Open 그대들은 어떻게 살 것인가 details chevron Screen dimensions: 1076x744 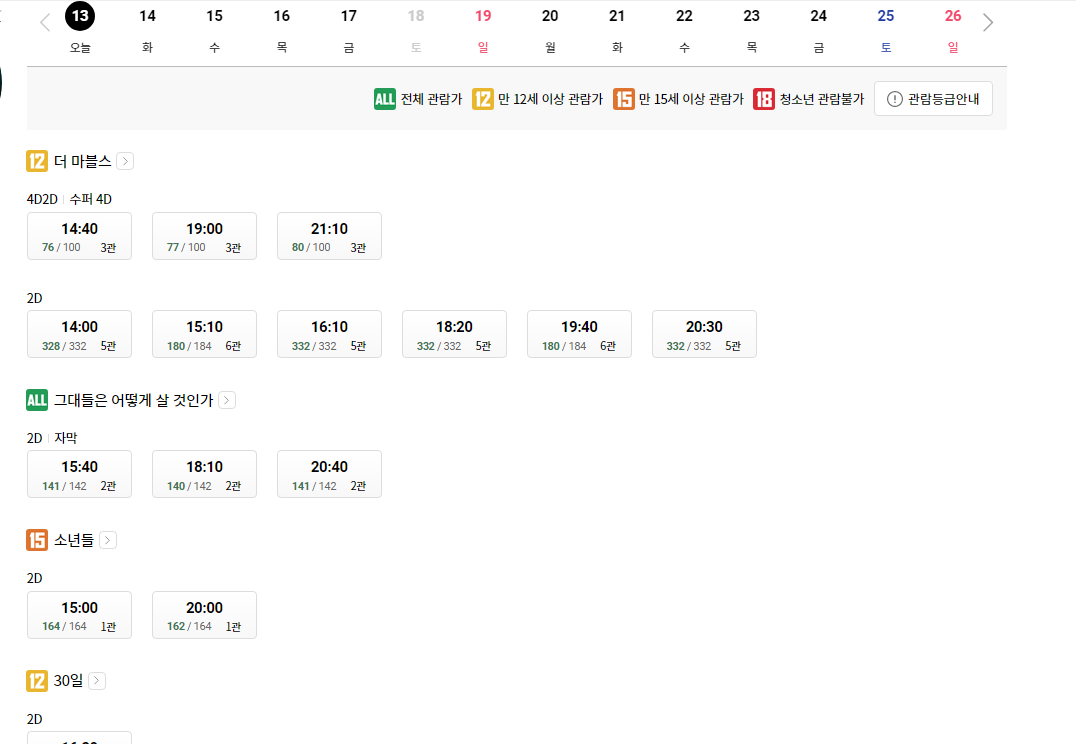(227, 400)
